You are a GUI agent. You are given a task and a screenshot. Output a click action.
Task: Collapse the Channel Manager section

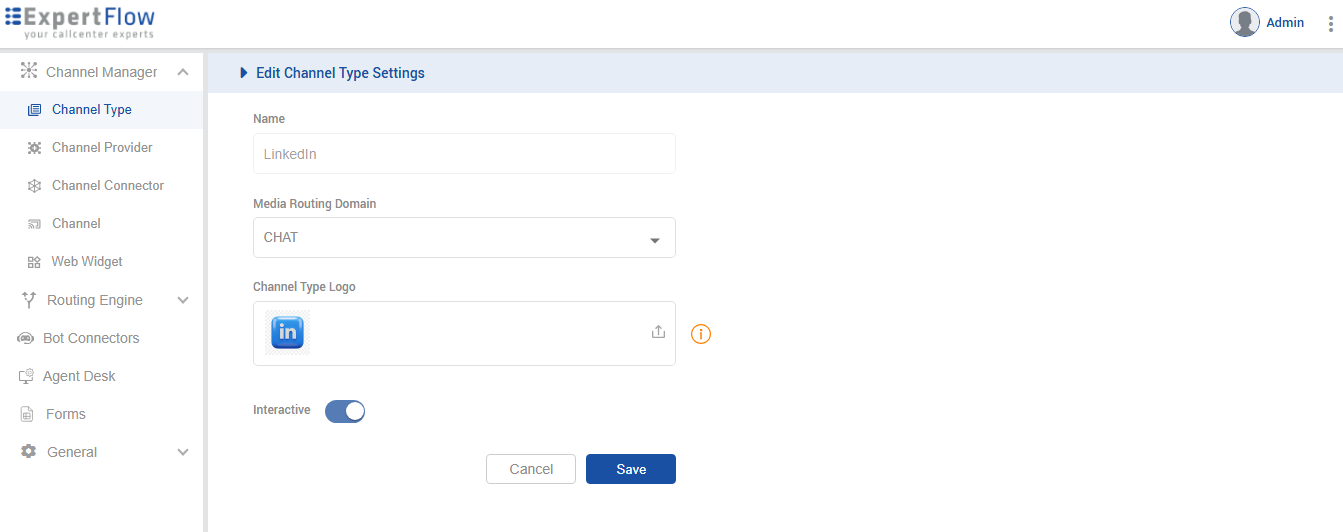pos(183,72)
